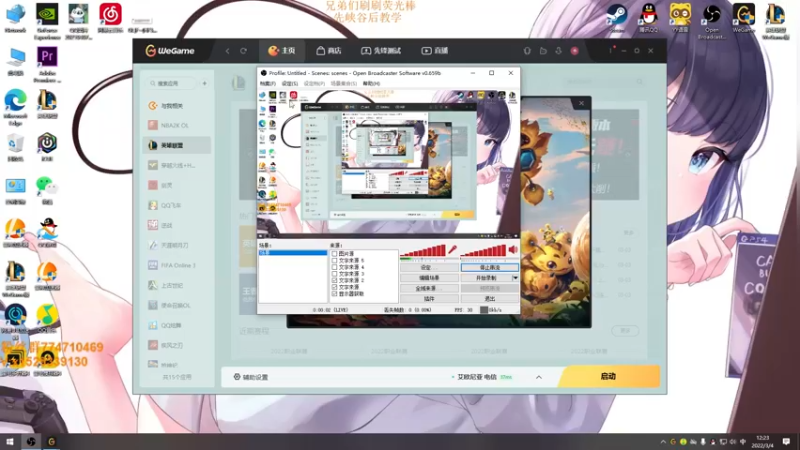Viewport: 800px width, 450px height.
Task: Adjust desktop audio volume bar in OBS
Action: 483,251
